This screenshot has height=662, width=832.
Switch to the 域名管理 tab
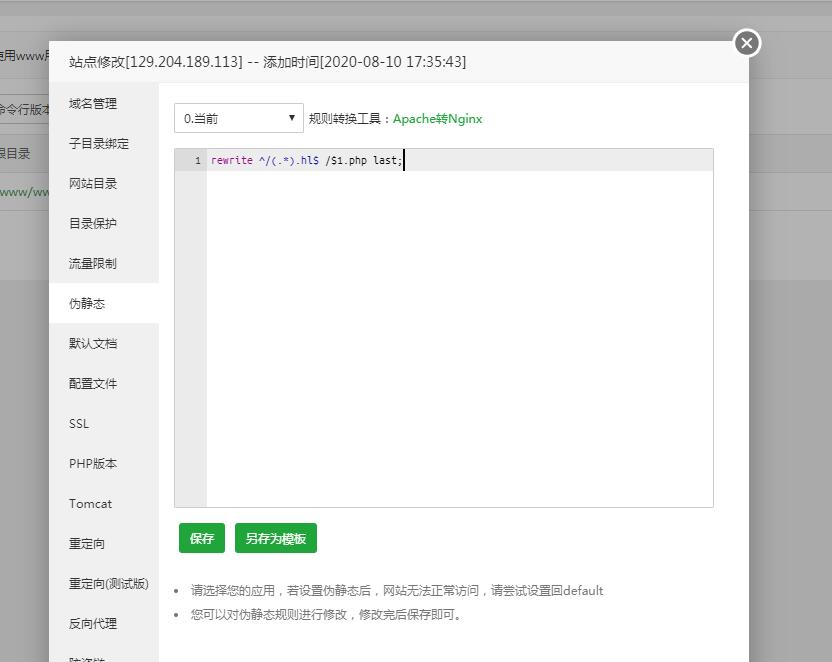point(93,103)
